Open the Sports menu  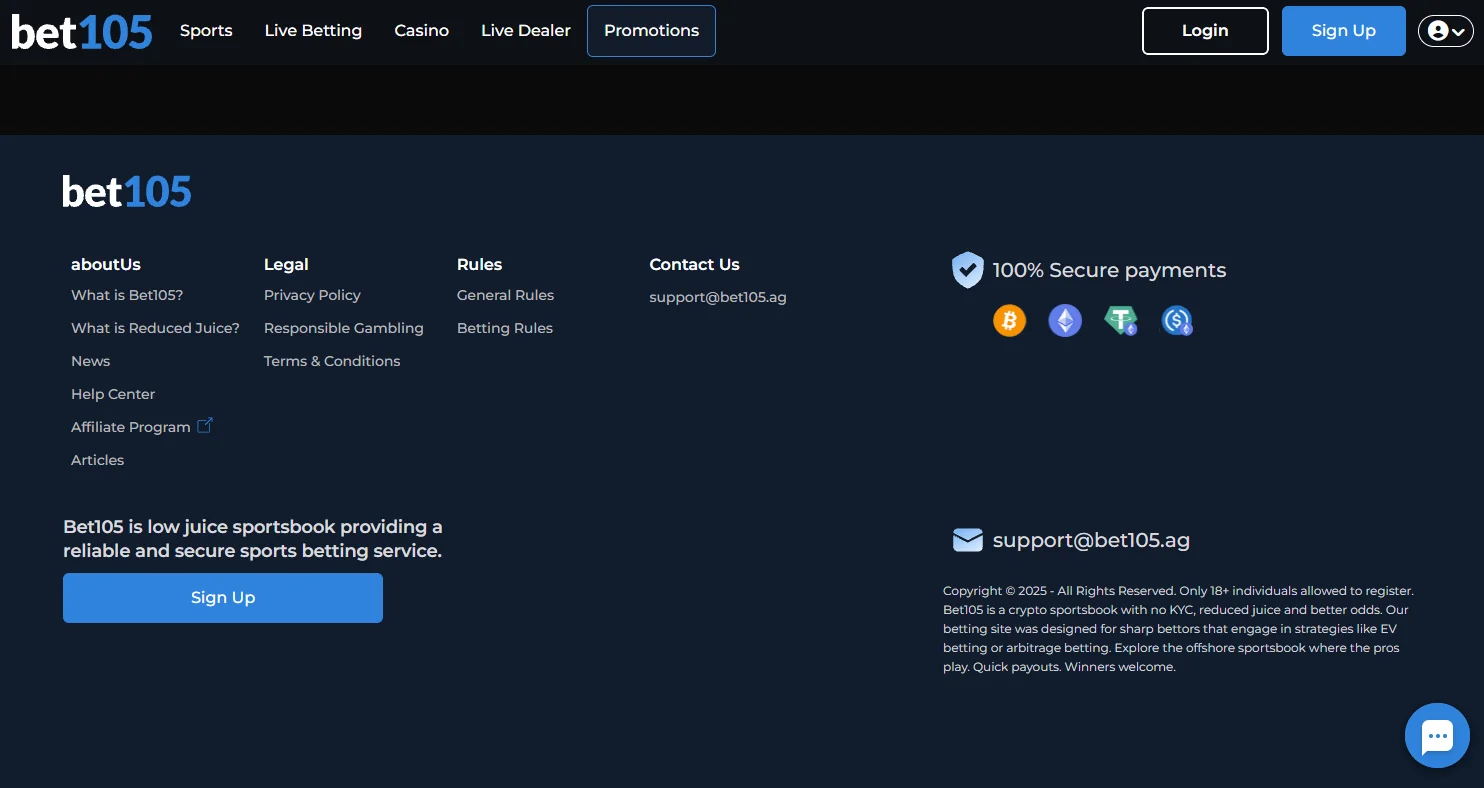(206, 31)
